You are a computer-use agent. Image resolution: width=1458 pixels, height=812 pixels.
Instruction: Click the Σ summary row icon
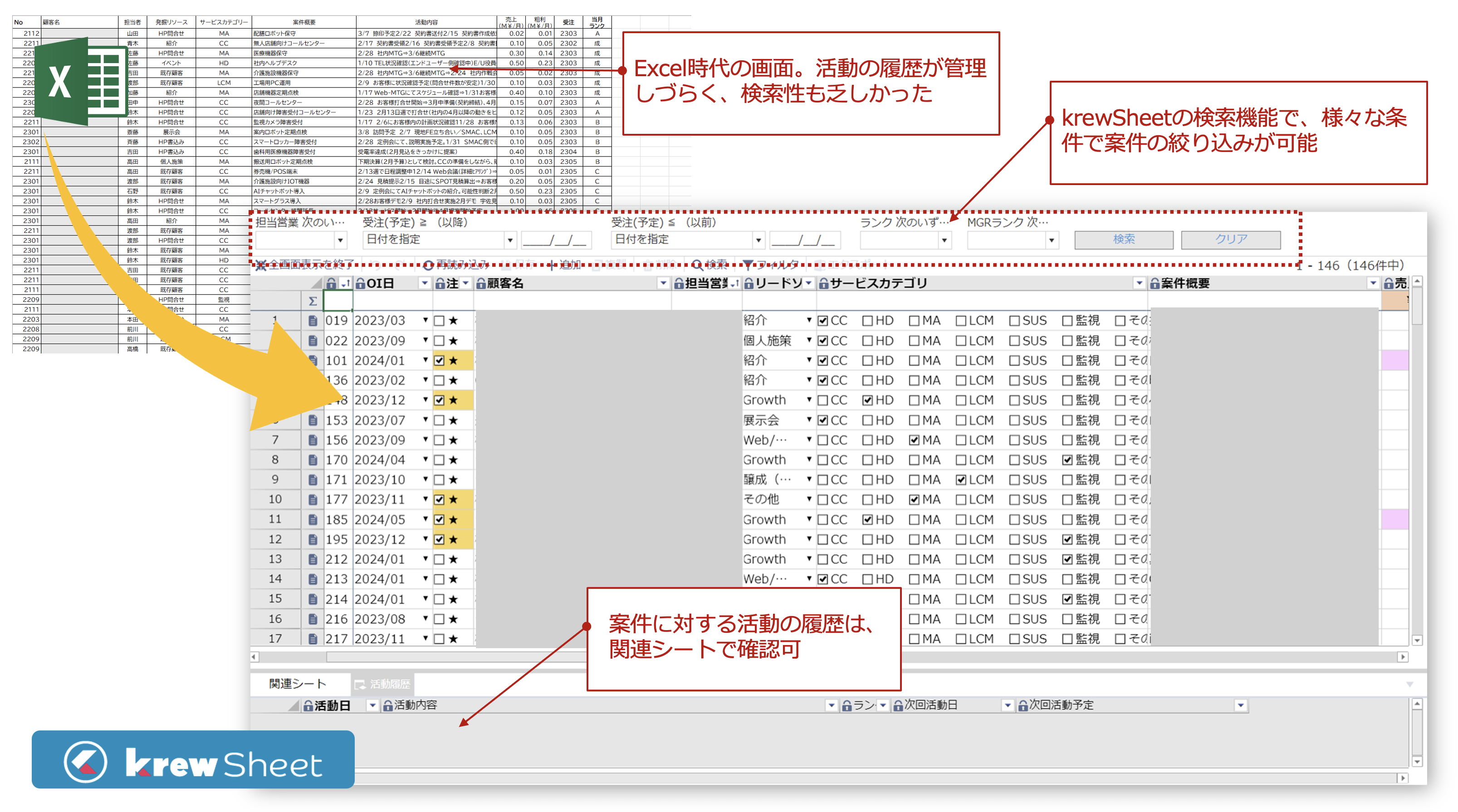click(x=313, y=302)
